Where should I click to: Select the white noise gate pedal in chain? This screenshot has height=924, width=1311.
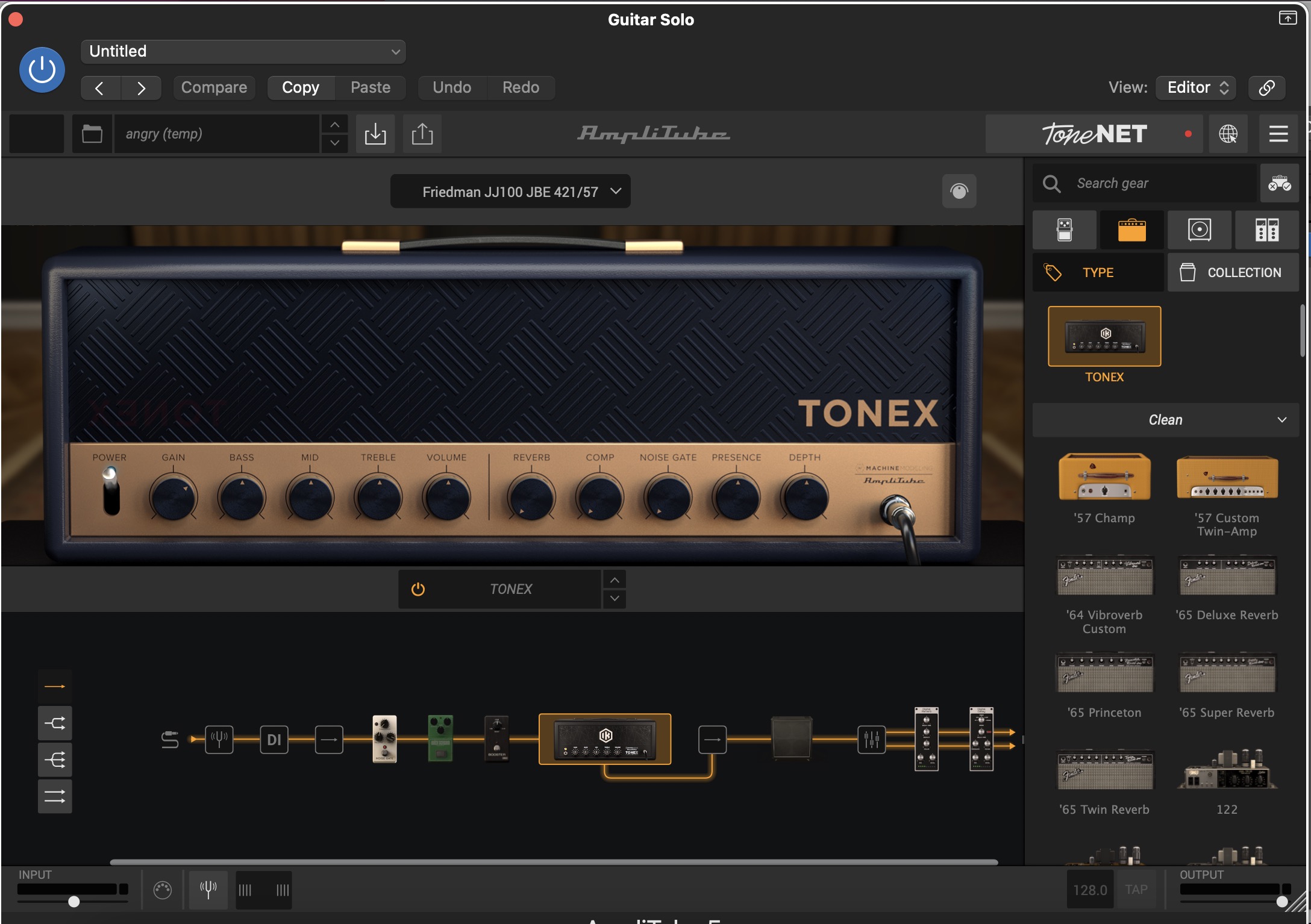click(x=384, y=738)
